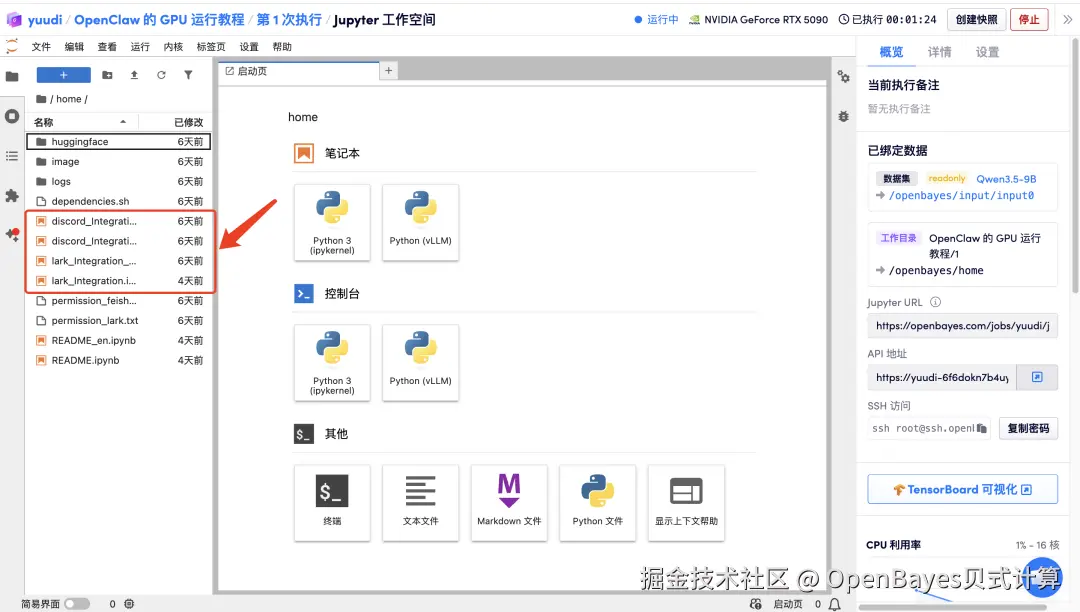Switch to the 设置 tab in right panel
Viewport: 1080px width, 612px height.
pos(987,52)
